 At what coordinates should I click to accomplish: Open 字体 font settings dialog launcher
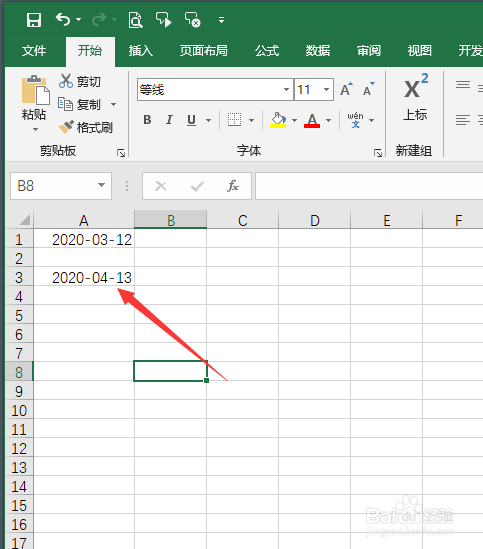click(378, 153)
